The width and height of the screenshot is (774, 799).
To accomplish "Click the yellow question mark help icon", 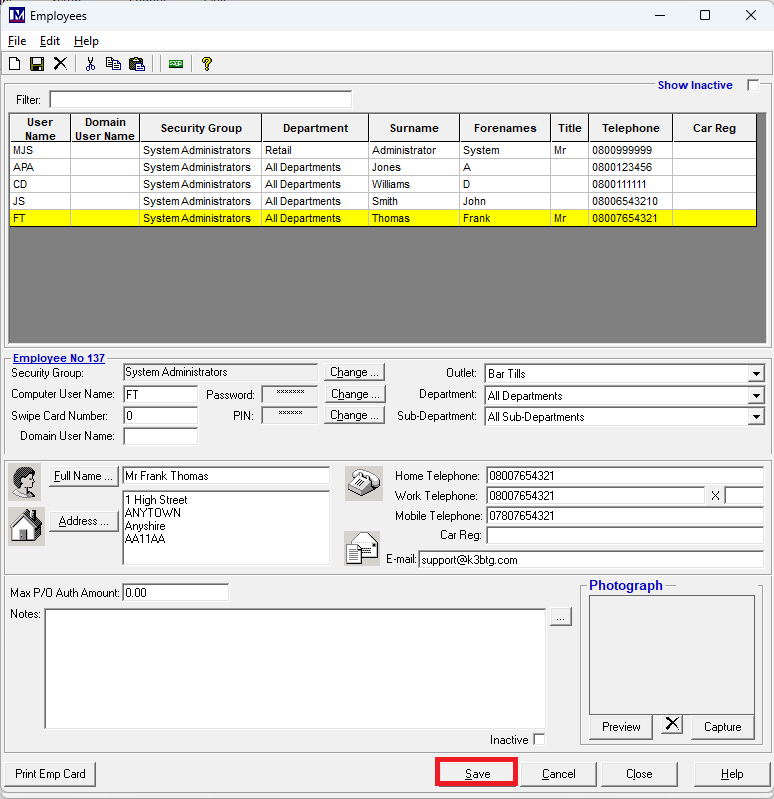I will pos(207,64).
